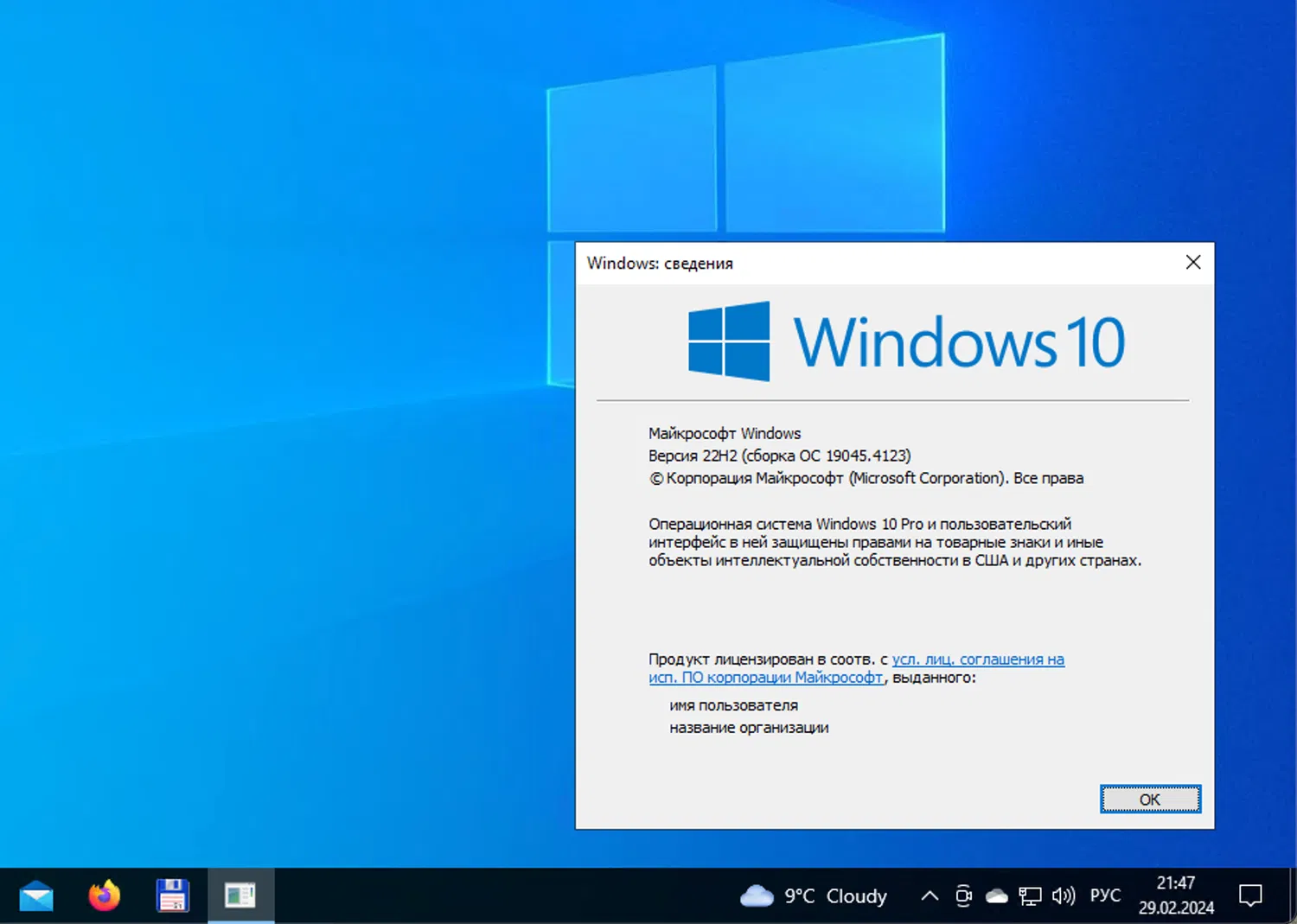Click the network icon in the system tray
This screenshot has width=1297, height=924.
tap(1029, 896)
